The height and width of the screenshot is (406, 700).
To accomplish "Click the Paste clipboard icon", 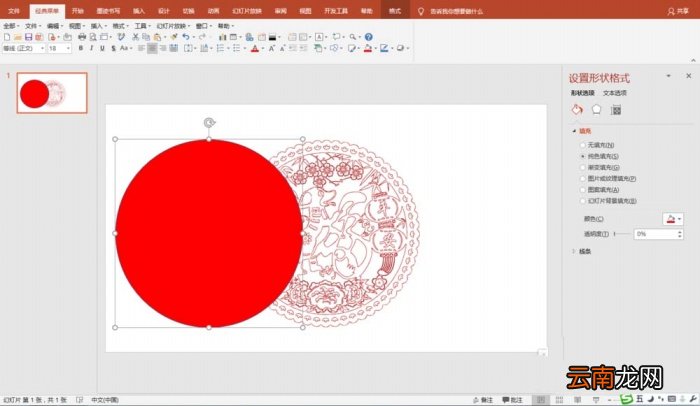I will pos(158,37).
